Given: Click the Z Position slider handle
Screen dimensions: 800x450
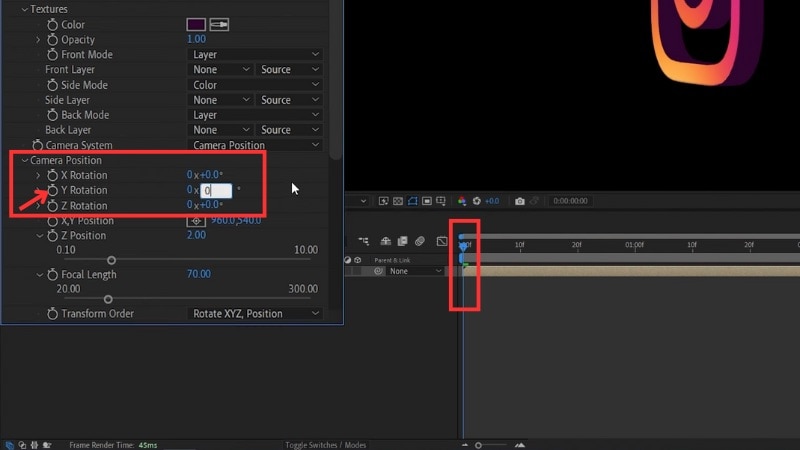Looking at the screenshot, I should (x=111, y=260).
